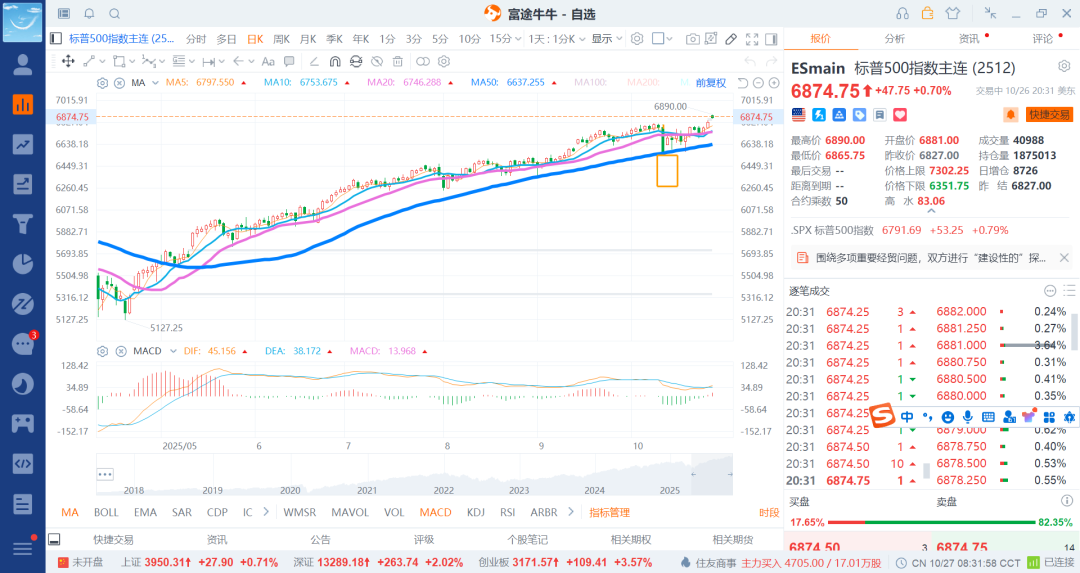Show more indicators after ARBR
The height and width of the screenshot is (573, 1080).
570,512
